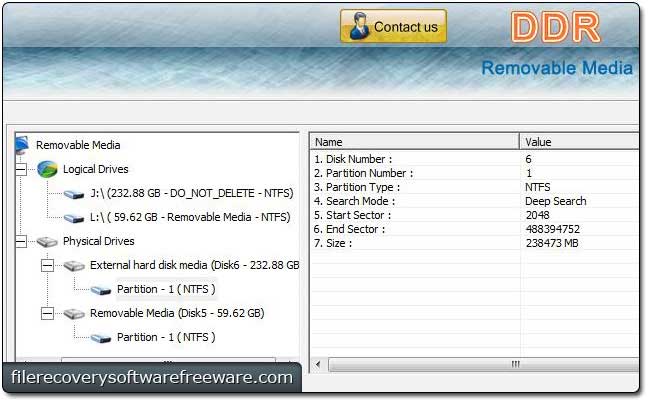Collapse Removable Media Disk5 node
650x400 pixels.
48,313
